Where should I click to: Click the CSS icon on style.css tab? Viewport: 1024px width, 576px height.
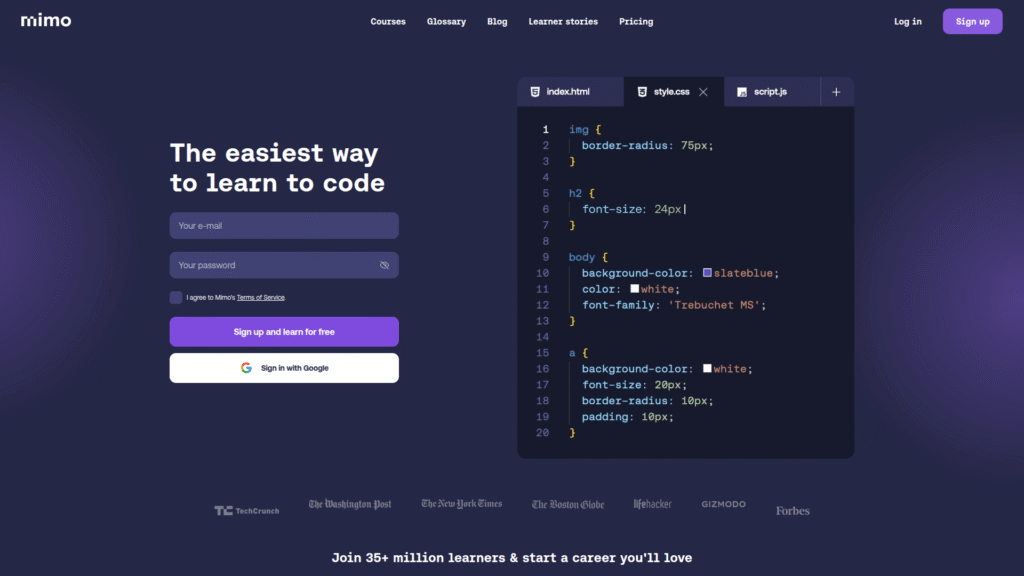[x=642, y=91]
